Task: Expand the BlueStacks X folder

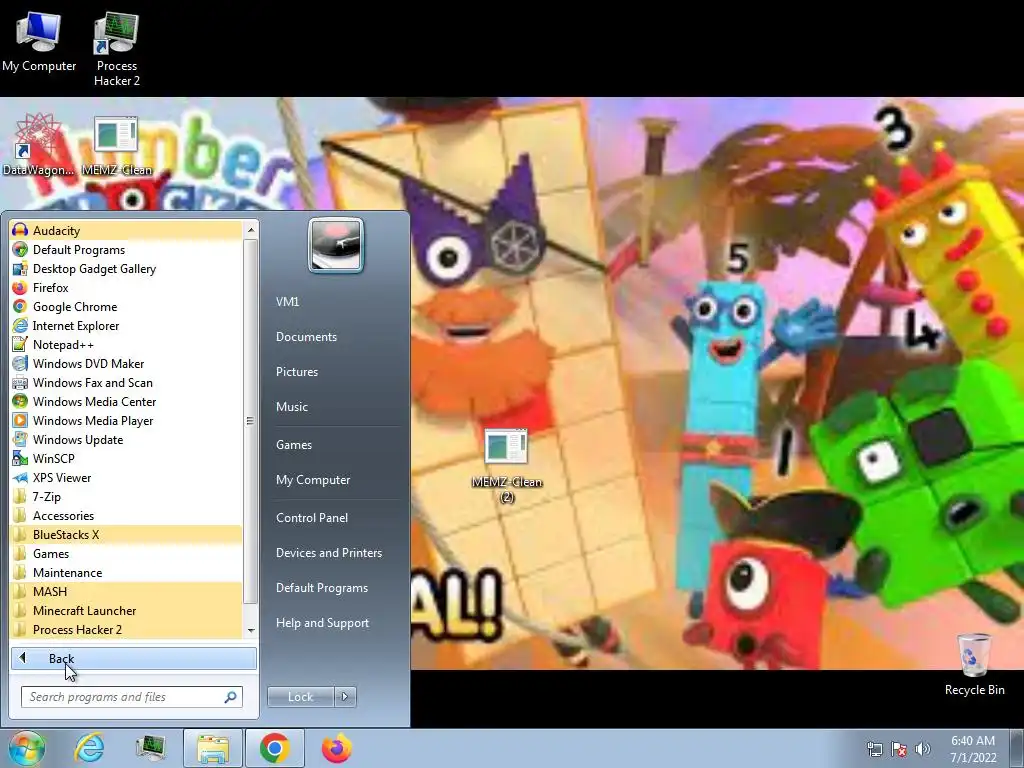Action: pos(126,534)
